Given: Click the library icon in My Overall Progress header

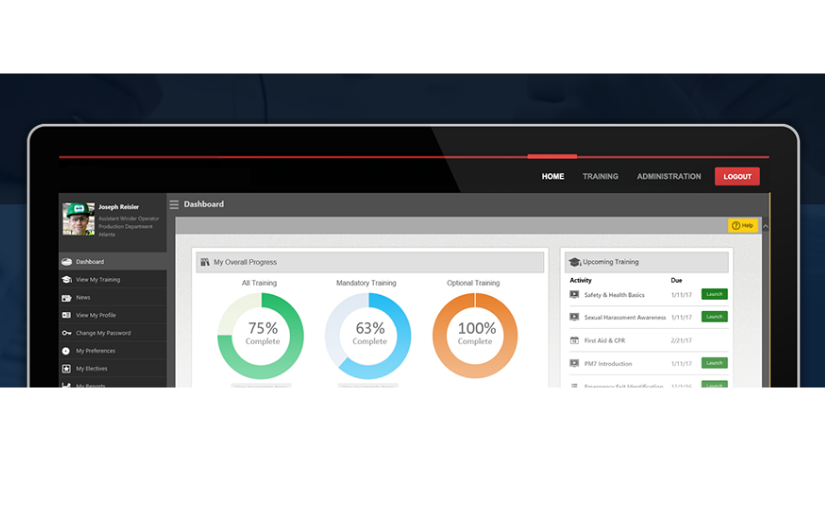Looking at the screenshot, I should [205, 262].
